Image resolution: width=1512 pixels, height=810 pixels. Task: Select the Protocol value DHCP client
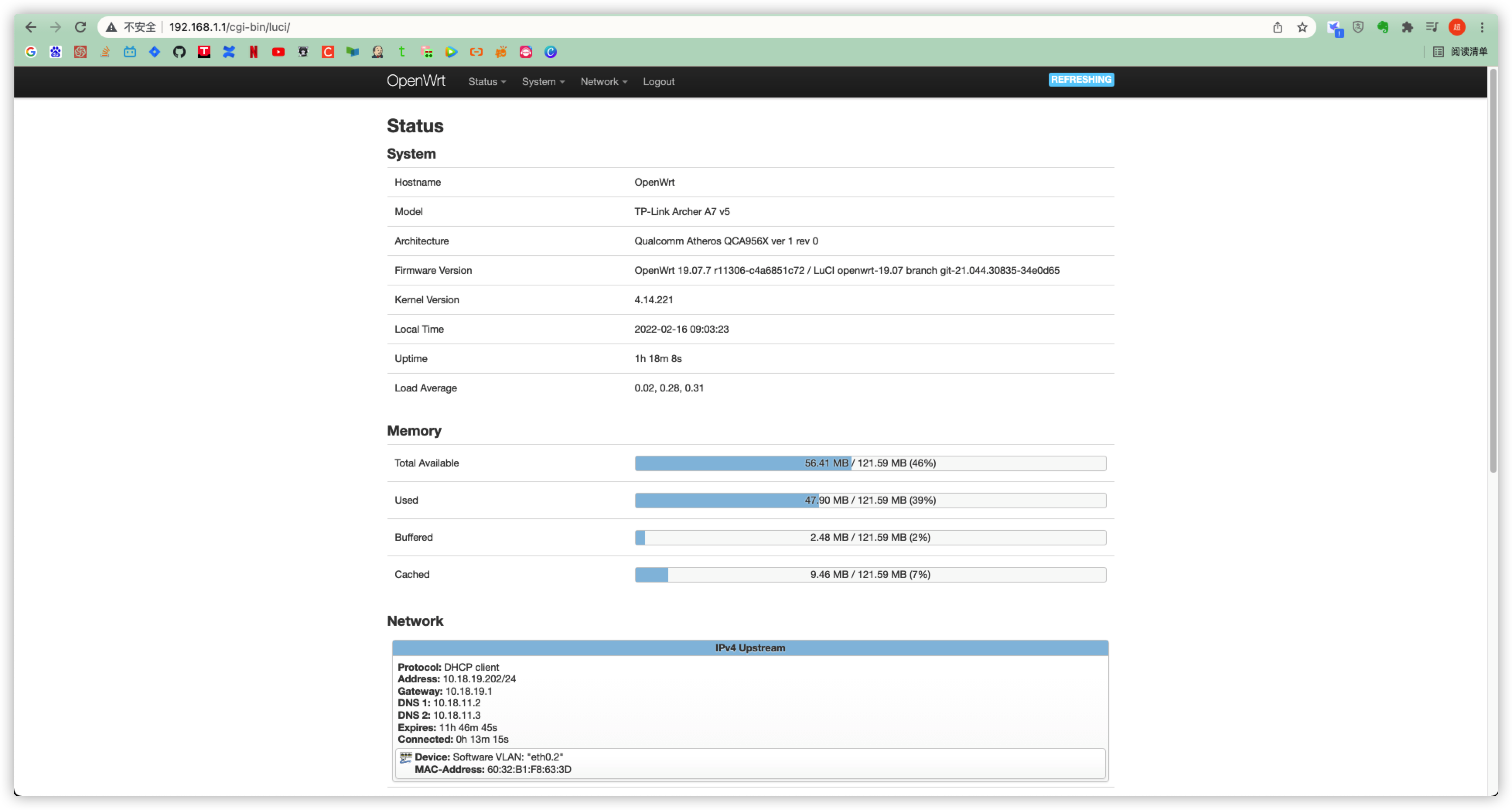pyautogui.click(x=471, y=667)
